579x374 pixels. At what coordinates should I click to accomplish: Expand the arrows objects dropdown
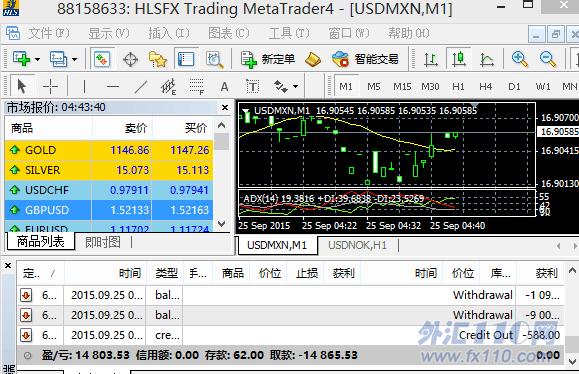295,87
